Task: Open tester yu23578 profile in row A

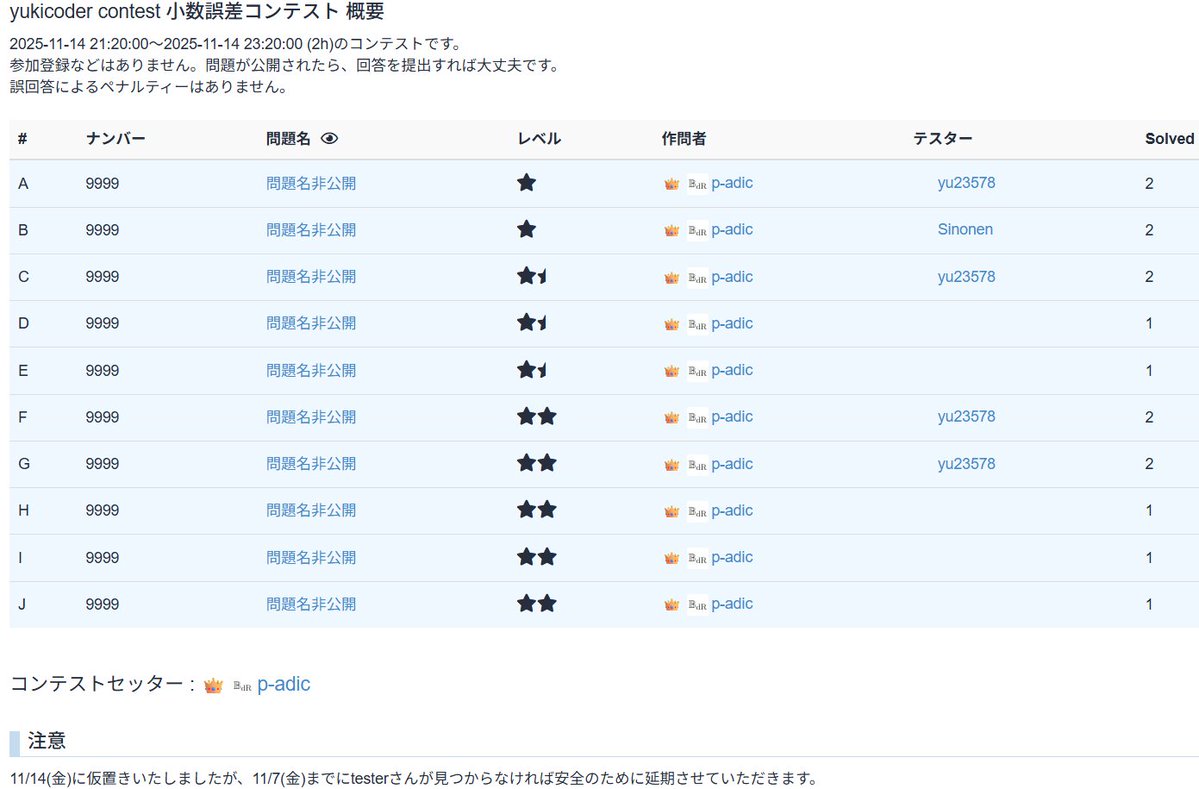Action: (x=967, y=183)
